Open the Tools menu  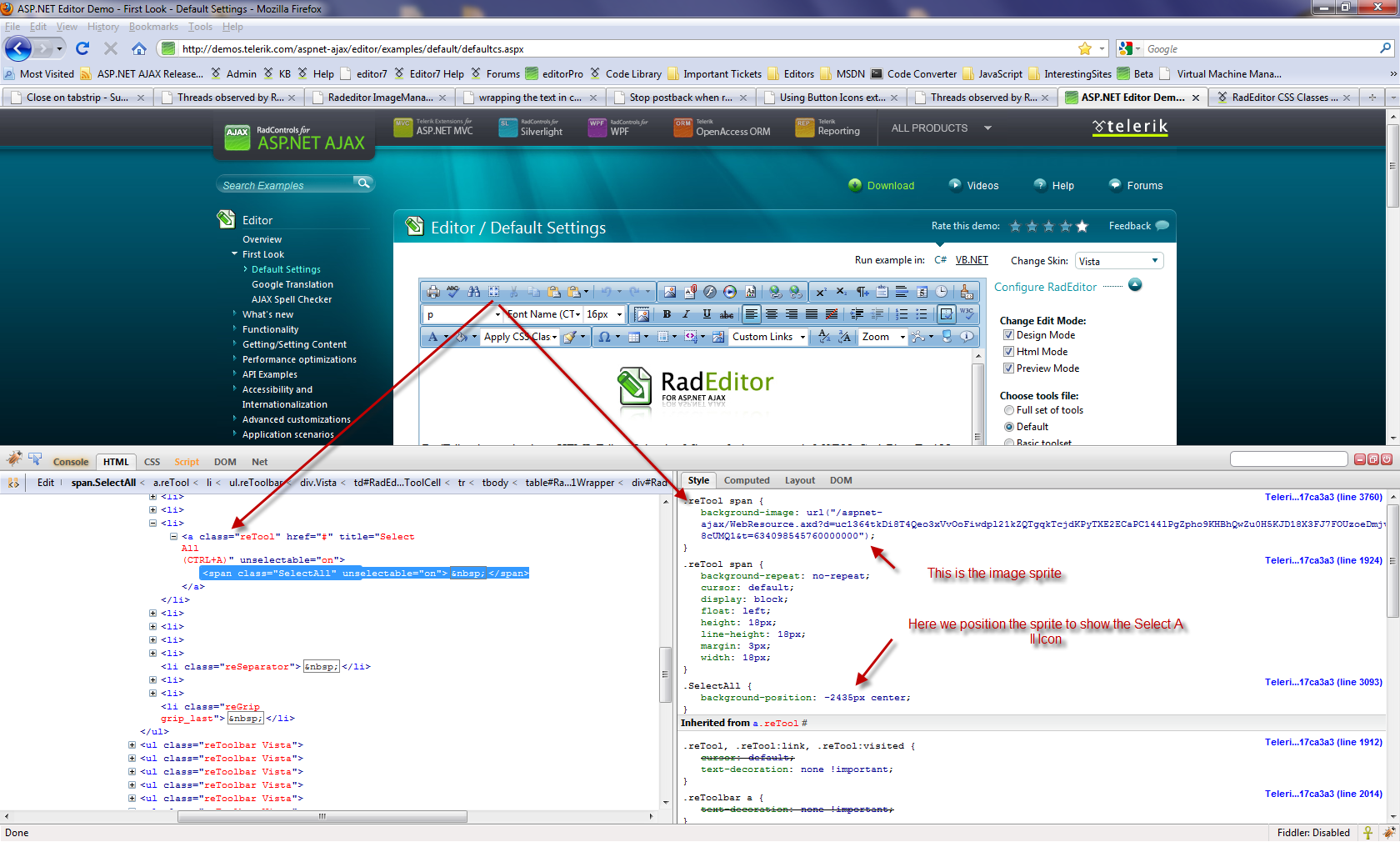coord(200,27)
